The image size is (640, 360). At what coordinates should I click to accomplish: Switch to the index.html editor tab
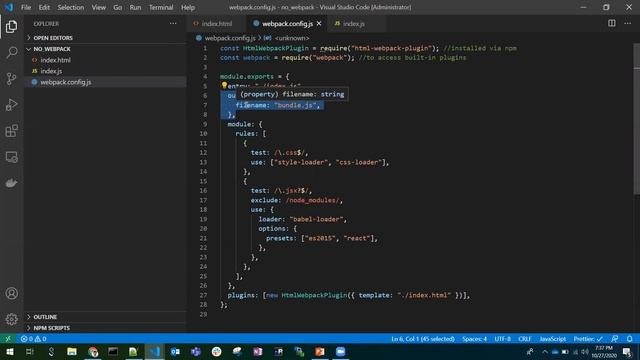217,24
